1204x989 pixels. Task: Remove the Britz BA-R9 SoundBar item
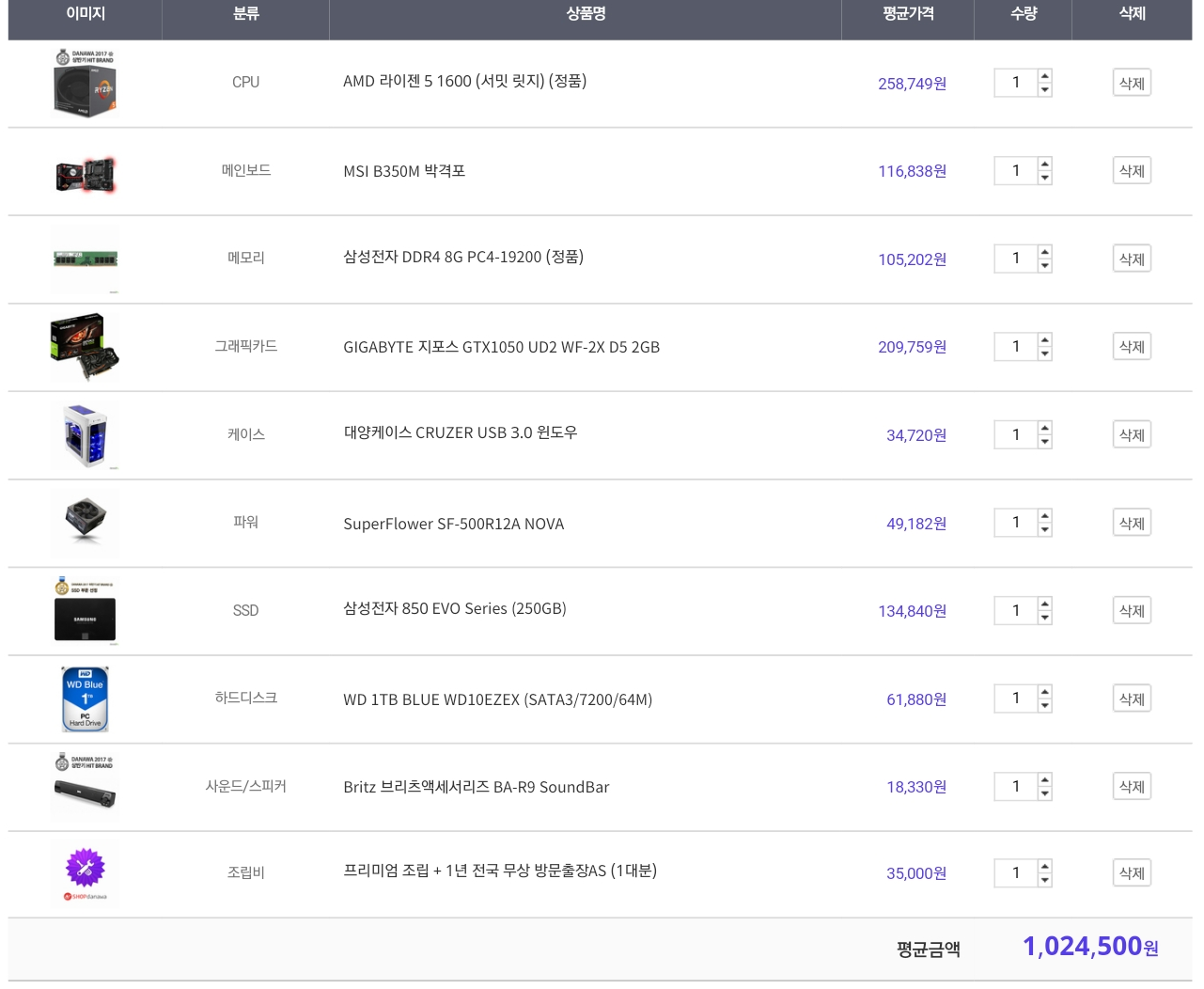point(1132,786)
